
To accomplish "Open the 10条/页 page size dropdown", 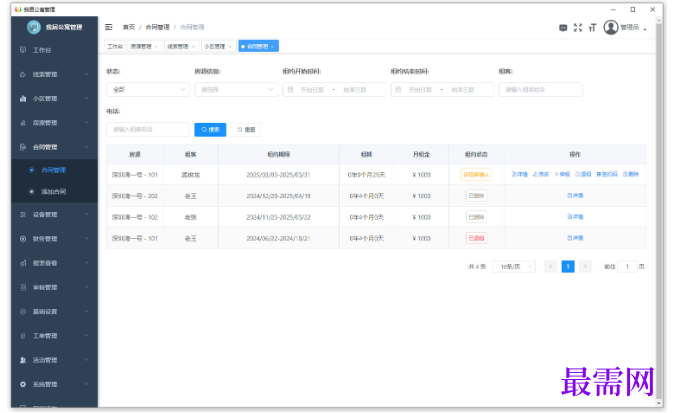I will [514, 267].
